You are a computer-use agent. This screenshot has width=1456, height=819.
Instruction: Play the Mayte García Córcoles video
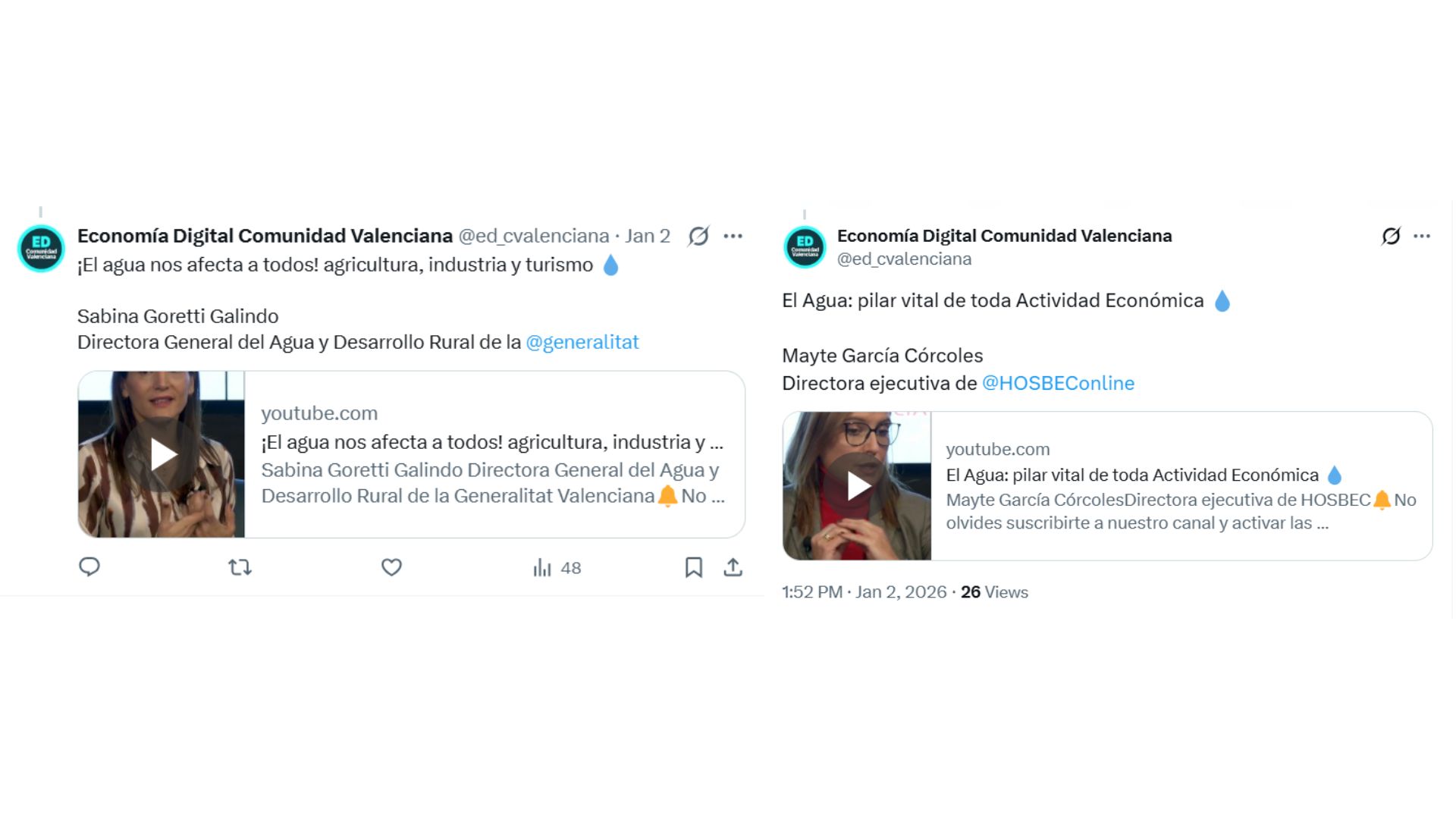[857, 486]
